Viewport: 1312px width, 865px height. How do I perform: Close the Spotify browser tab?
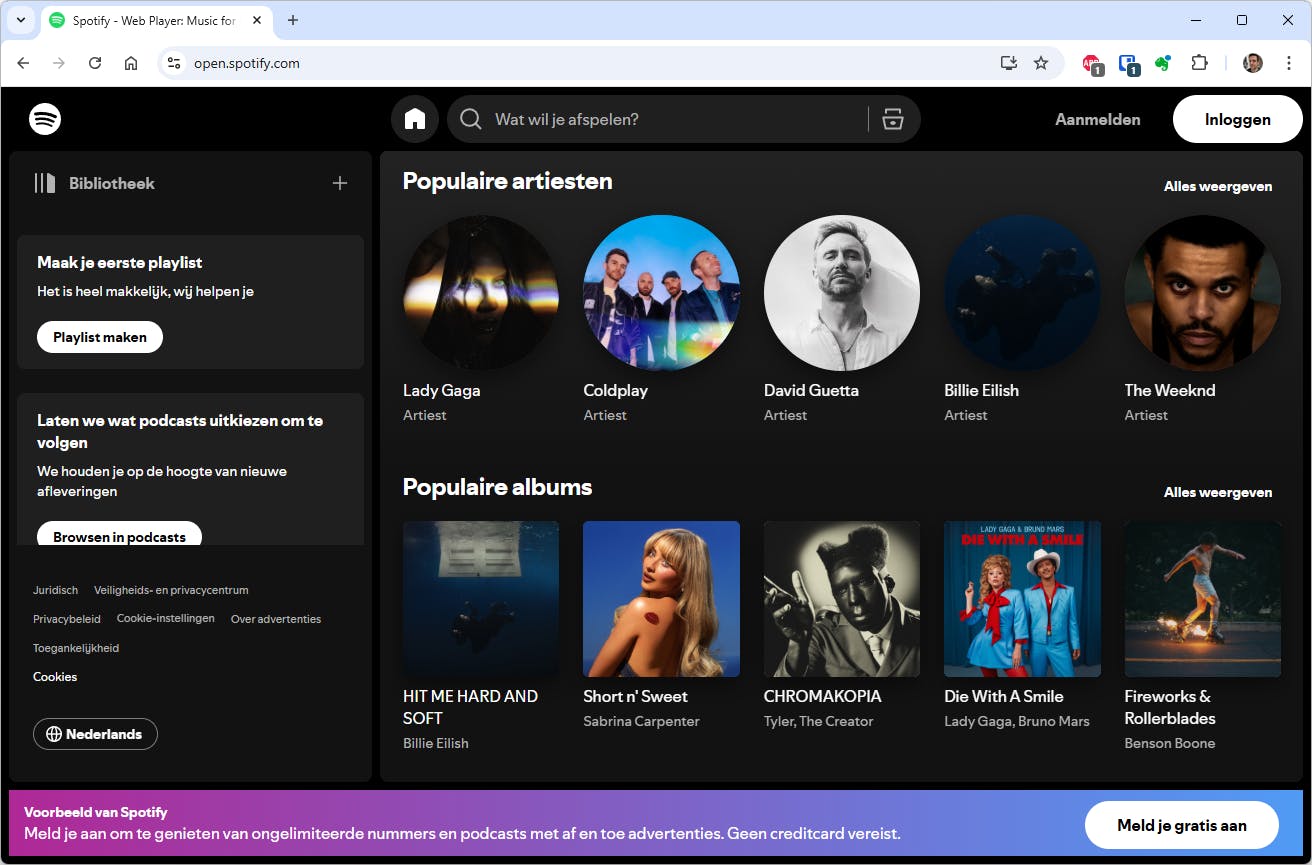click(255, 20)
